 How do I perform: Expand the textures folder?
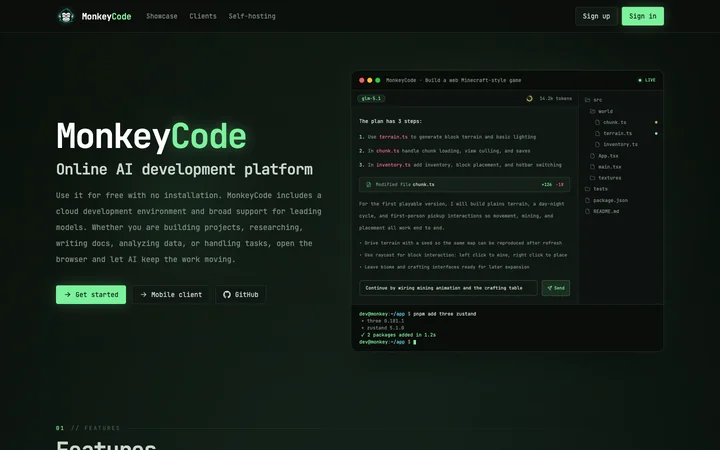click(605, 178)
